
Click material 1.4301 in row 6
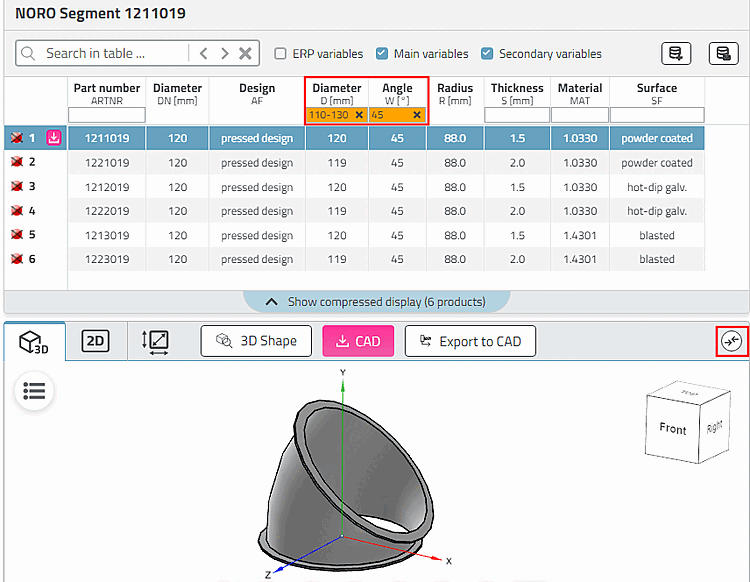580,259
